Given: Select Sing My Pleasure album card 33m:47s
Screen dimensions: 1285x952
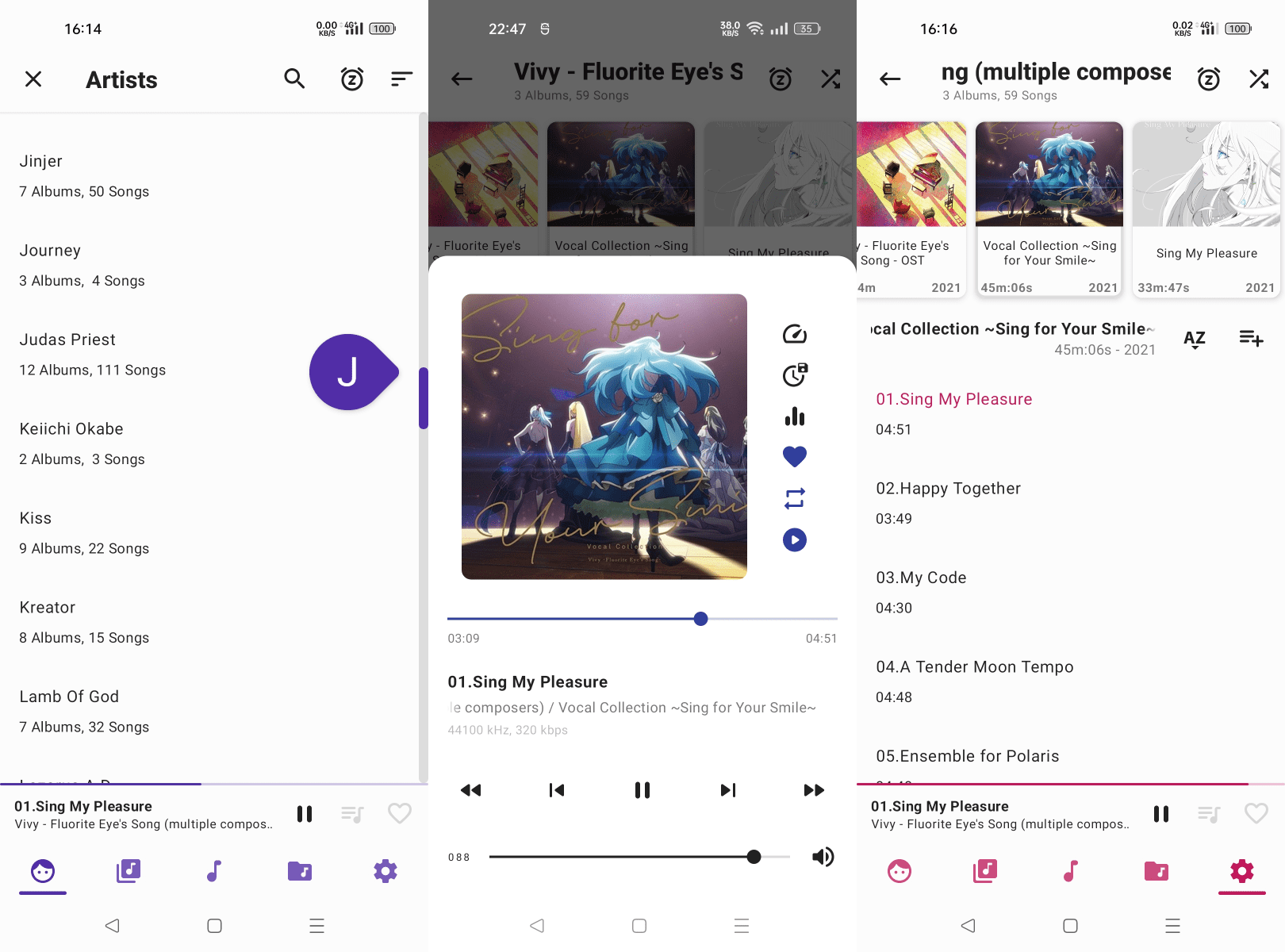Looking at the screenshot, I should [1206, 209].
